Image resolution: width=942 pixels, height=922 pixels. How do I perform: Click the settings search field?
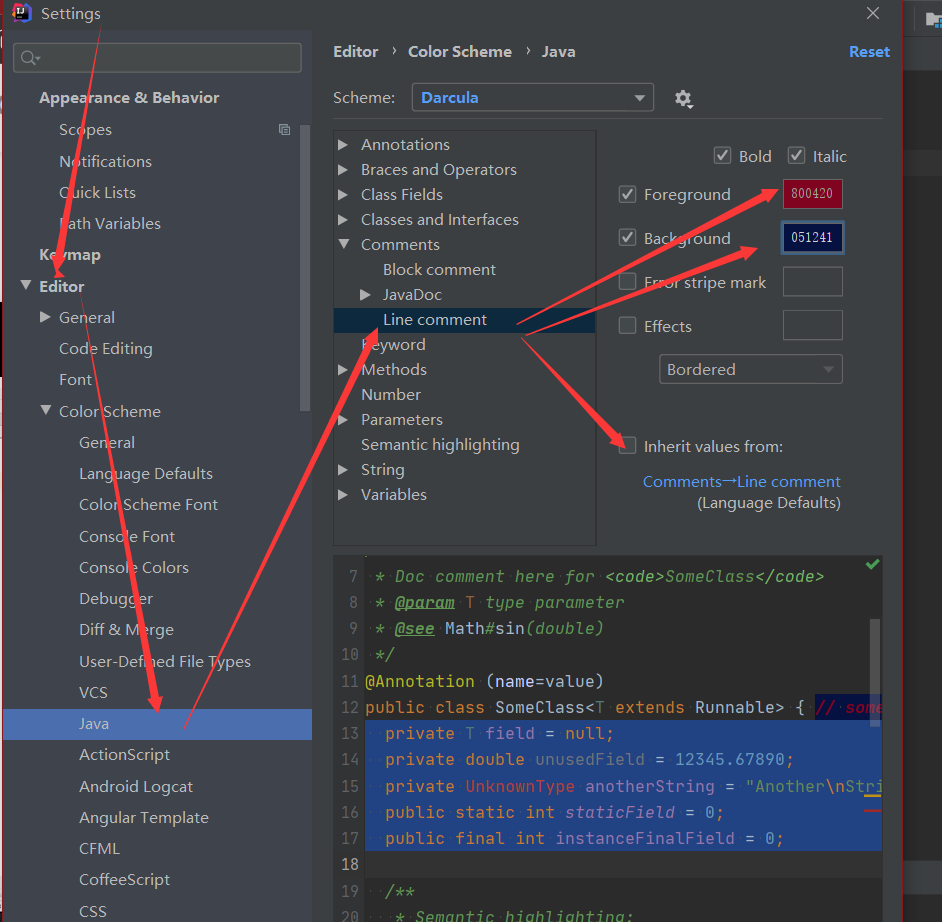coord(157,58)
